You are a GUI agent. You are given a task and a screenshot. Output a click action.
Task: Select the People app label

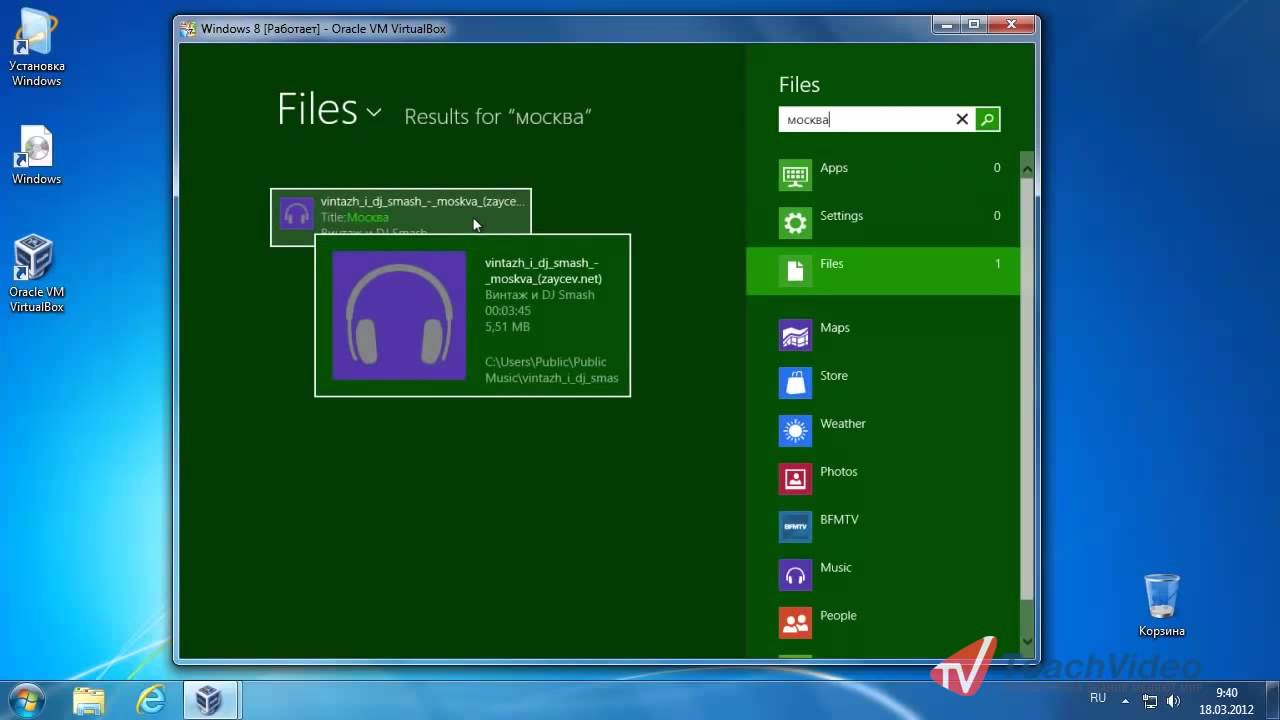click(838, 616)
